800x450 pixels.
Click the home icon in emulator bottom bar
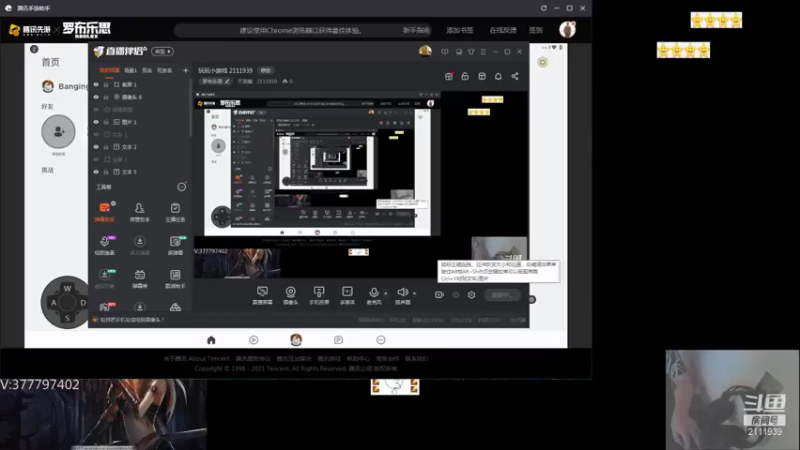coord(211,340)
